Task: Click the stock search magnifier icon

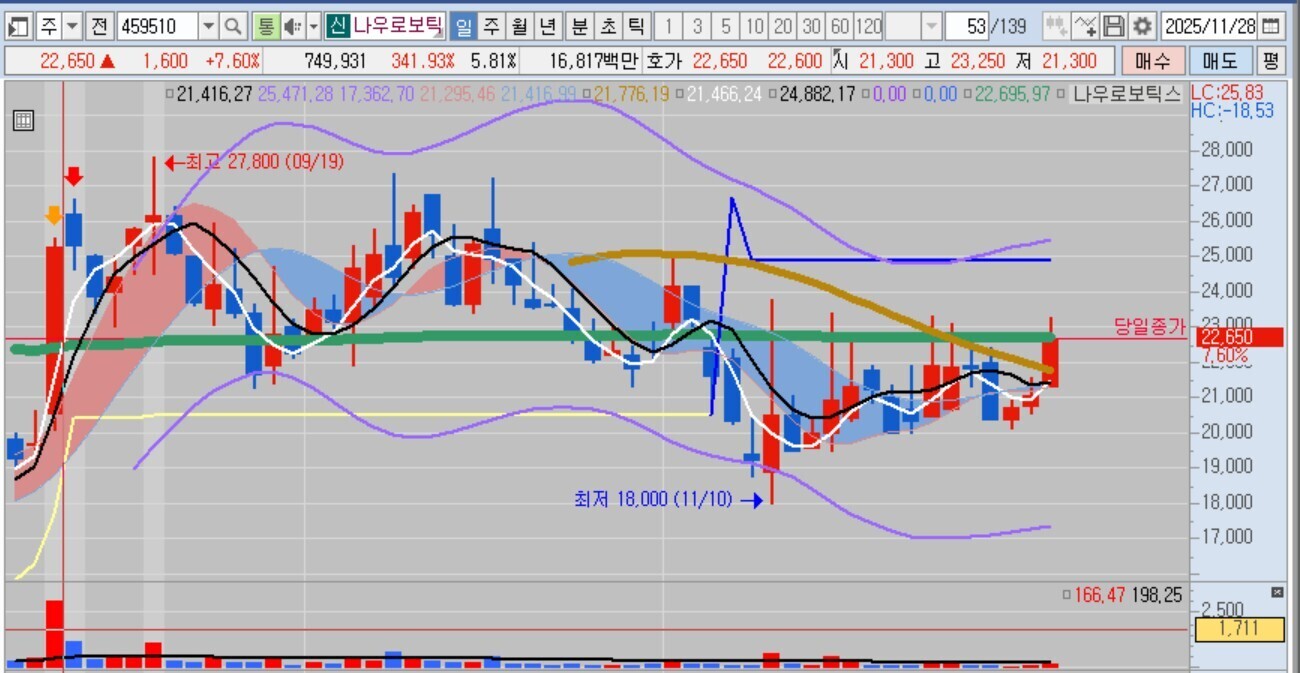Action: point(233,26)
